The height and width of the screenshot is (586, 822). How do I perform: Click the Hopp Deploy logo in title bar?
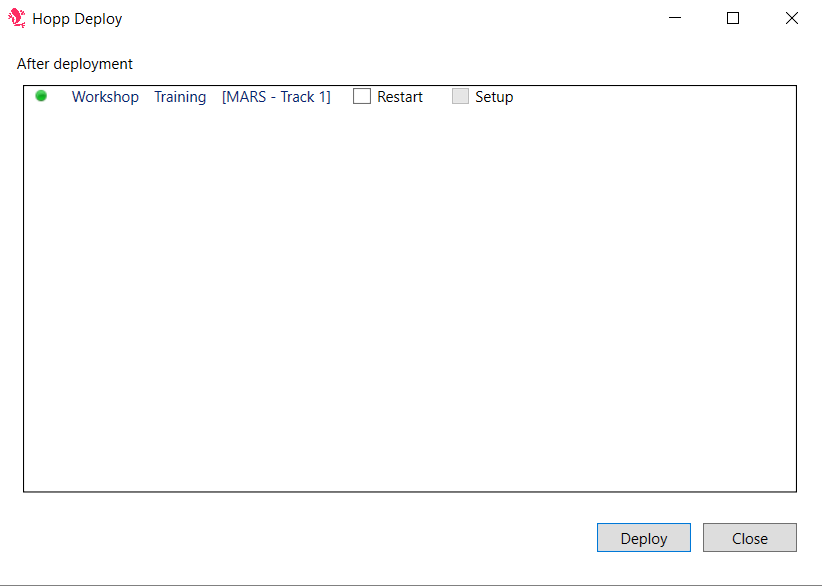(18, 17)
